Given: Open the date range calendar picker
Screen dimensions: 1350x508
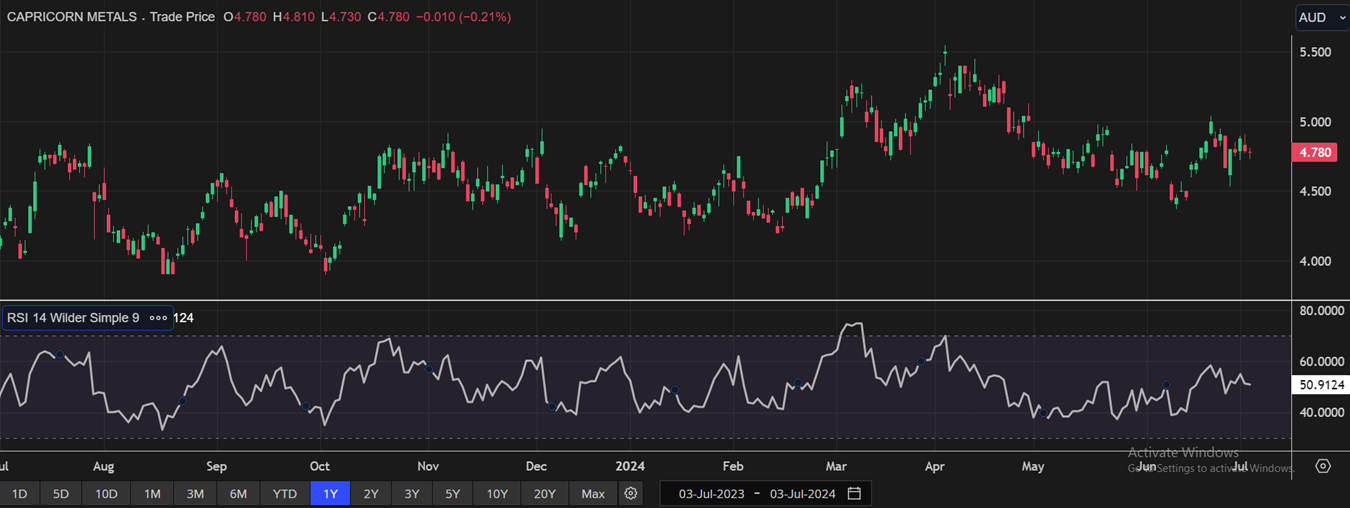Looking at the screenshot, I should pos(854,493).
